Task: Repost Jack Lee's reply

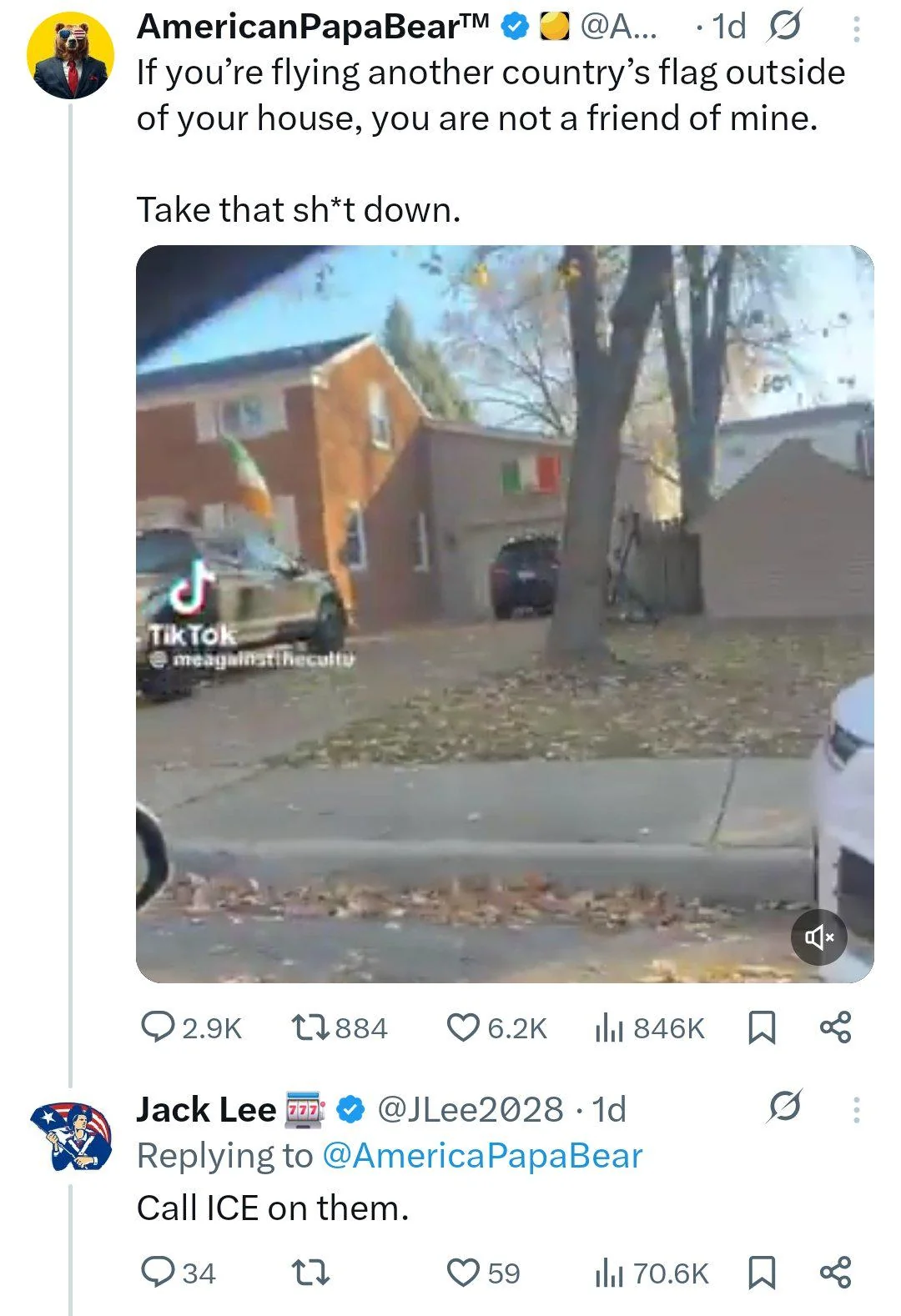Action: [x=310, y=1273]
